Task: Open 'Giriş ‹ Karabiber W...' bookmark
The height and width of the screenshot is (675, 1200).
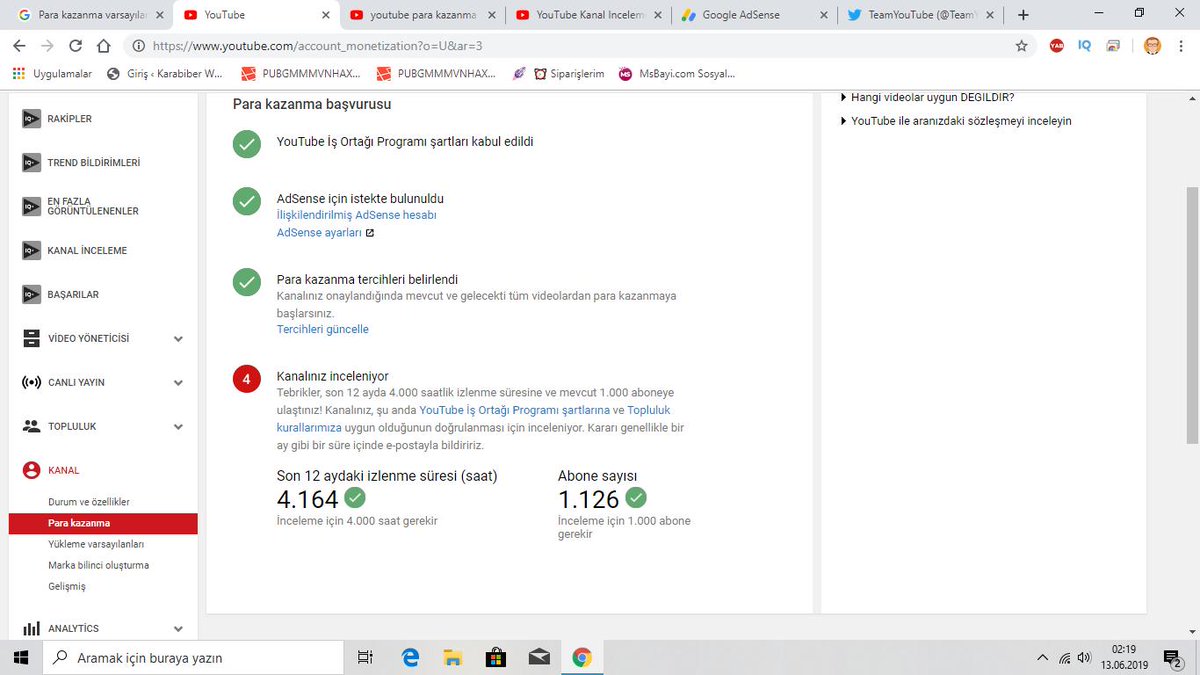Action: (x=165, y=73)
